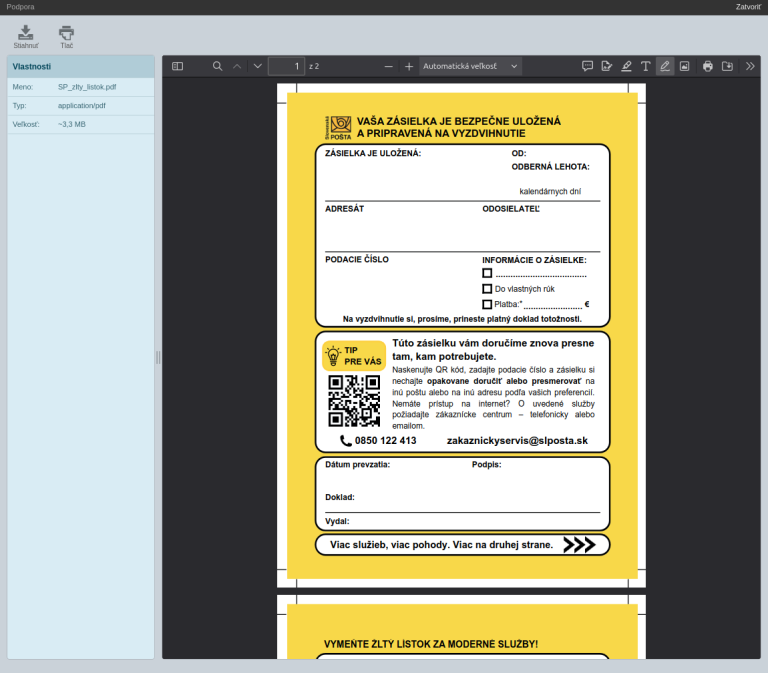
Task: Click the PODACIE ČÍSLO label
Action: [x=357, y=259]
